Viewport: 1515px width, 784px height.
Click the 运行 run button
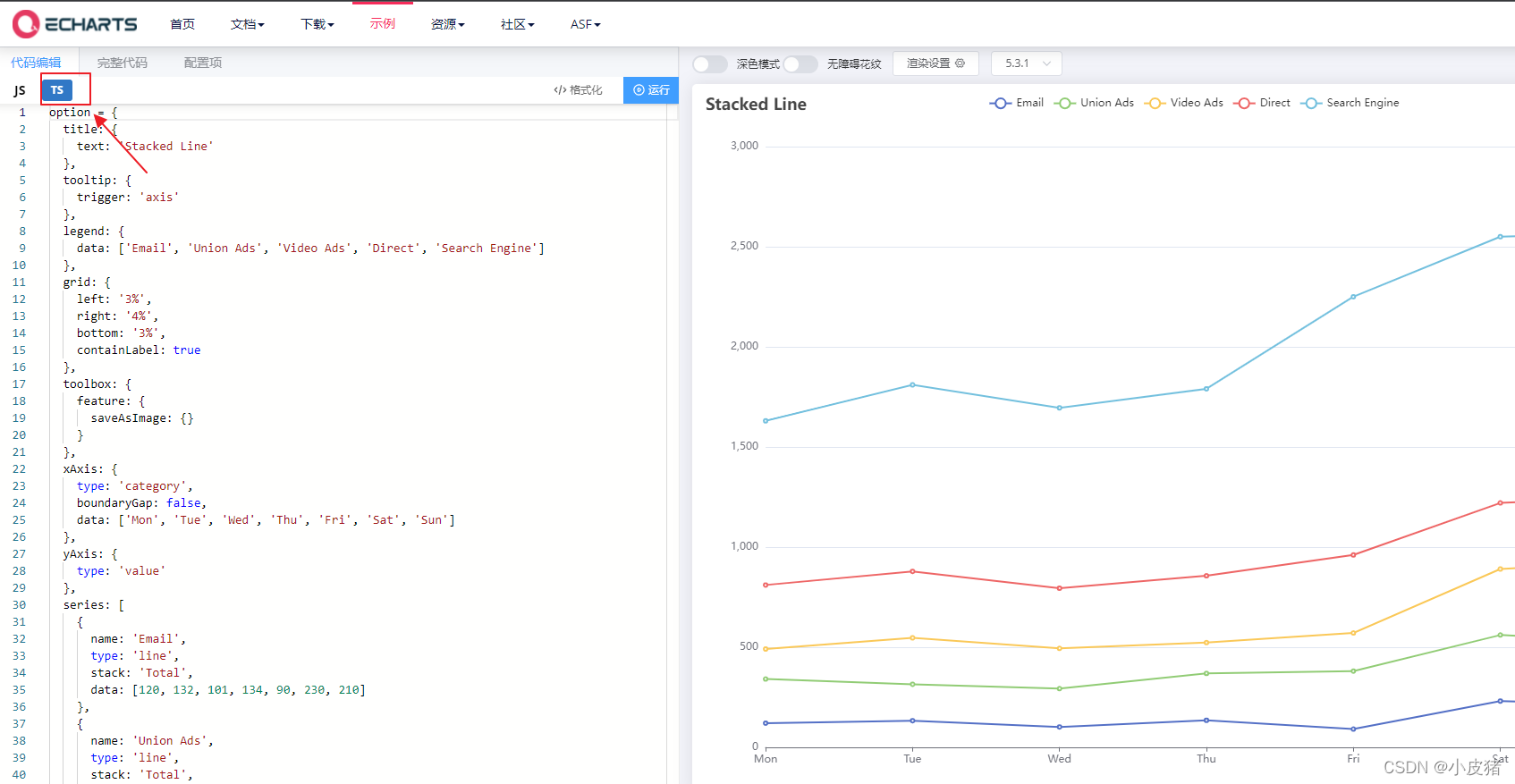tap(651, 90)
